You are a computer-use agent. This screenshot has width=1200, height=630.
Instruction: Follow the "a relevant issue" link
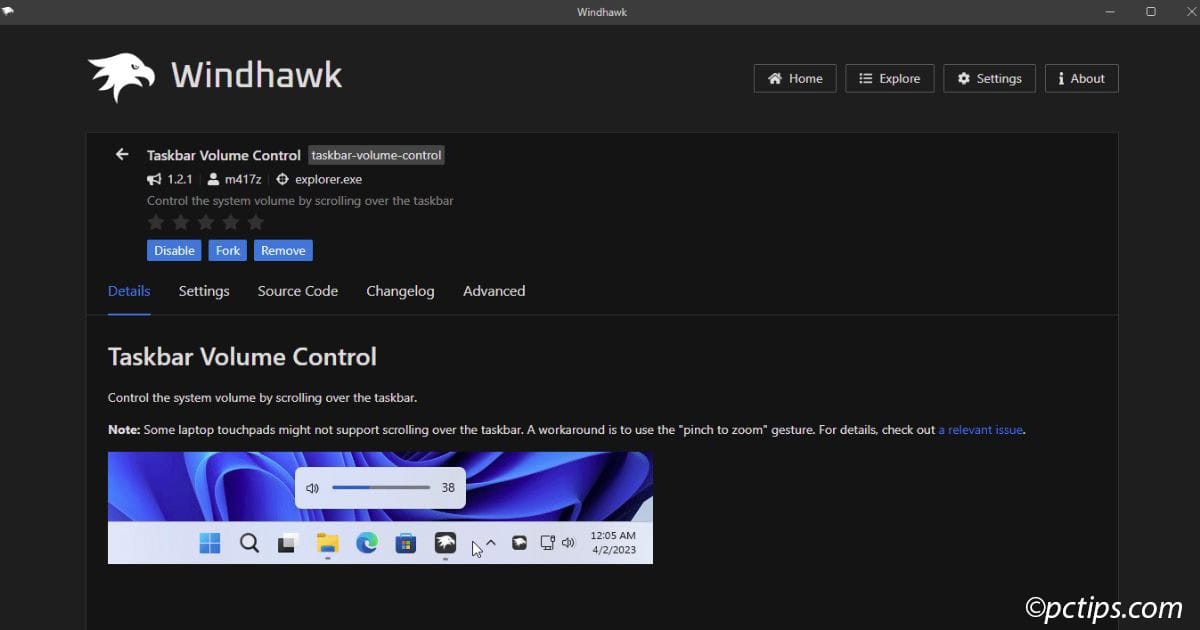tap(981, 430)
